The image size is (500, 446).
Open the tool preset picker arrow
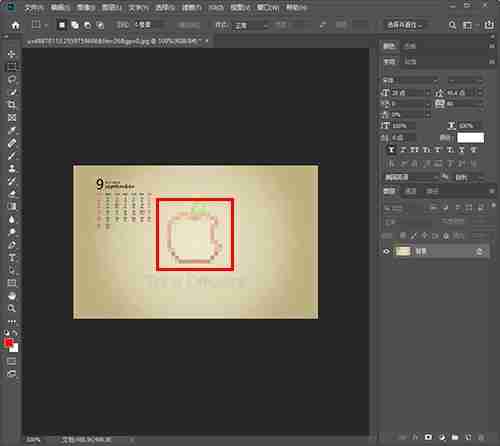[x=46, y=25]
